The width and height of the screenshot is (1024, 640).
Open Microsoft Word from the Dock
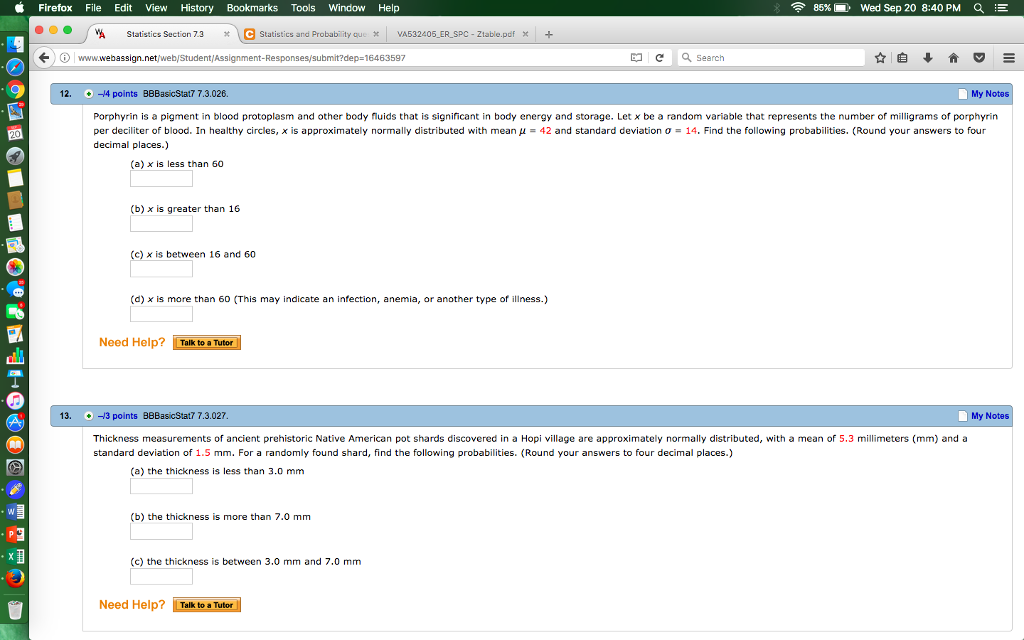(17, 511)
